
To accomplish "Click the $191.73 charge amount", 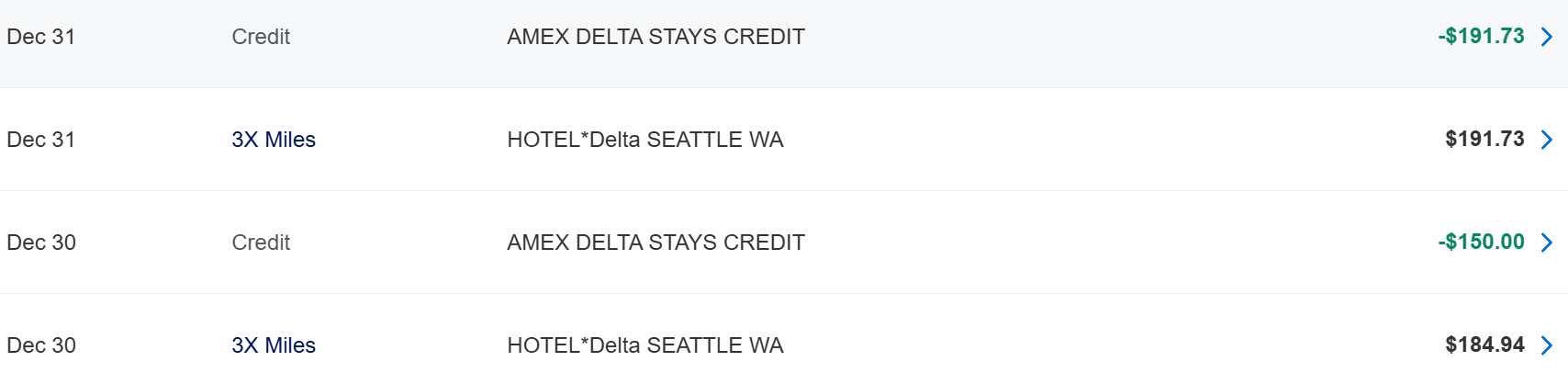I will click(x=1484, y=140).
